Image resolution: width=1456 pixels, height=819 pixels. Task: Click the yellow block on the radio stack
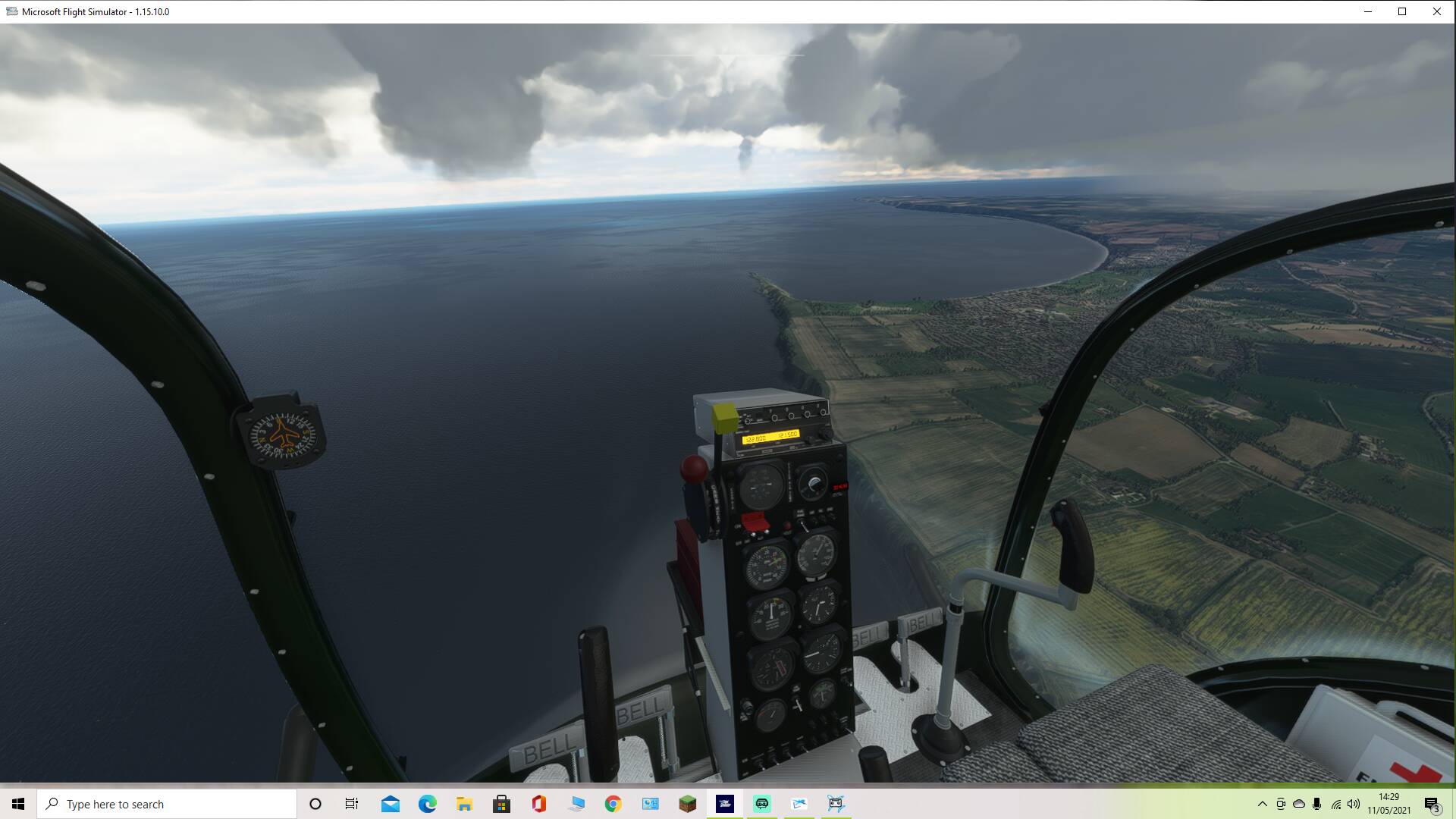click(725, 418)
